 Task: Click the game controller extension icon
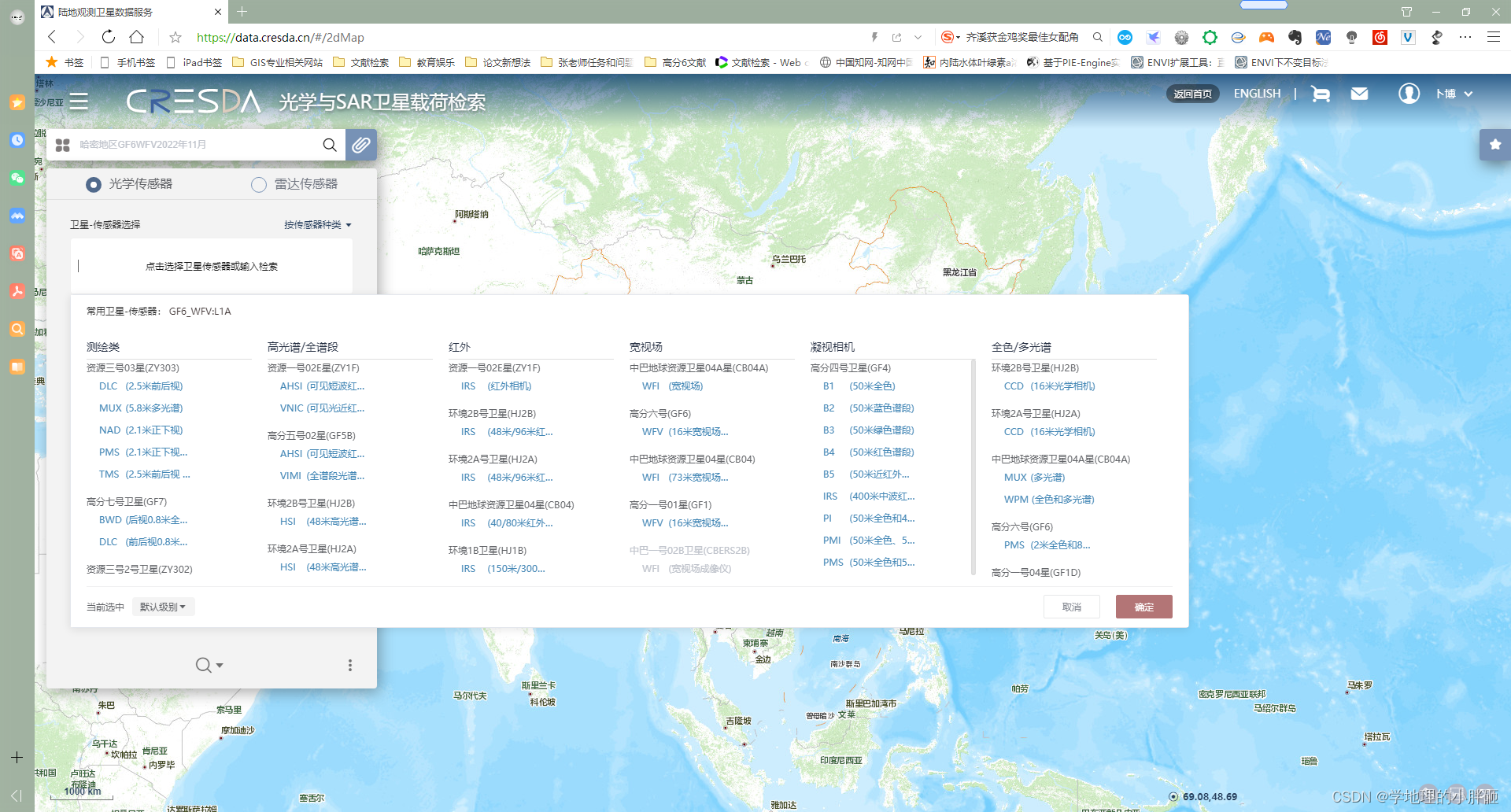[x=1266, y=37]
